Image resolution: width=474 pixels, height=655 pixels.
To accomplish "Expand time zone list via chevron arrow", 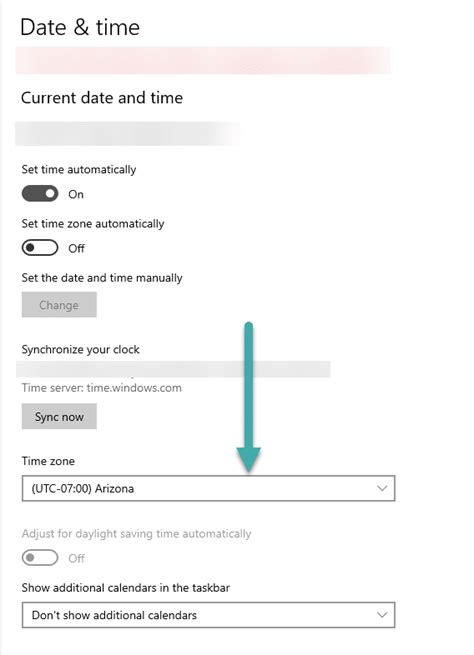I will (x=382, y=488).
